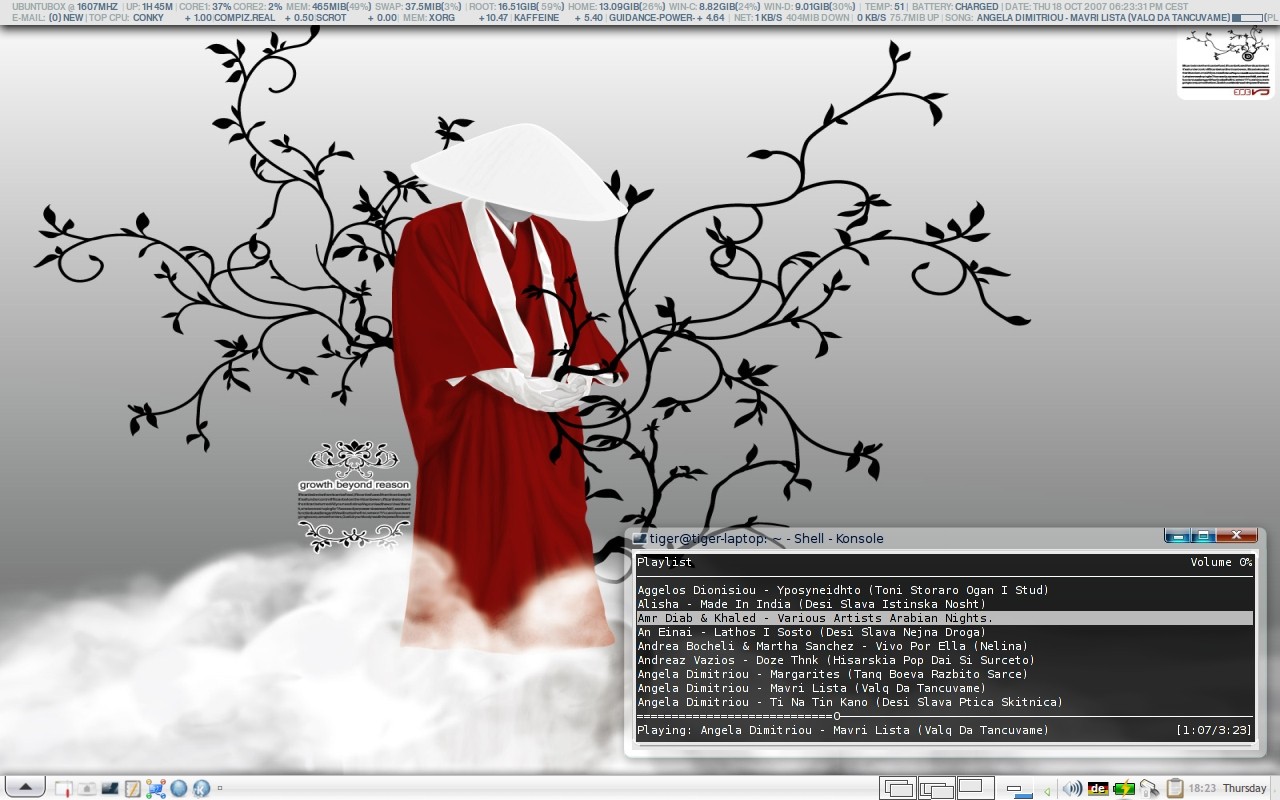This screenshot has height=800, width=1280.
Task: Switch to the second virtual desktop in pager
Action: point(937,788)
